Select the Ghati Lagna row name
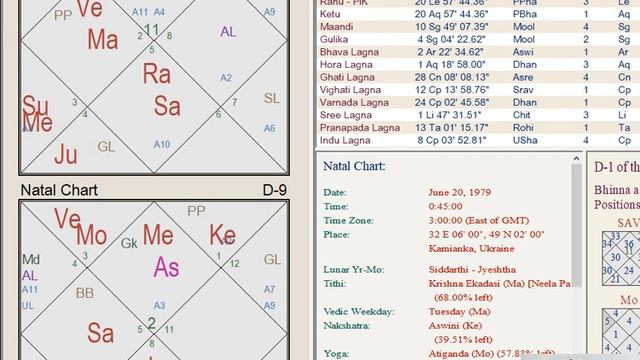Screen dimensions: 640x360 [x=347, y=78]
